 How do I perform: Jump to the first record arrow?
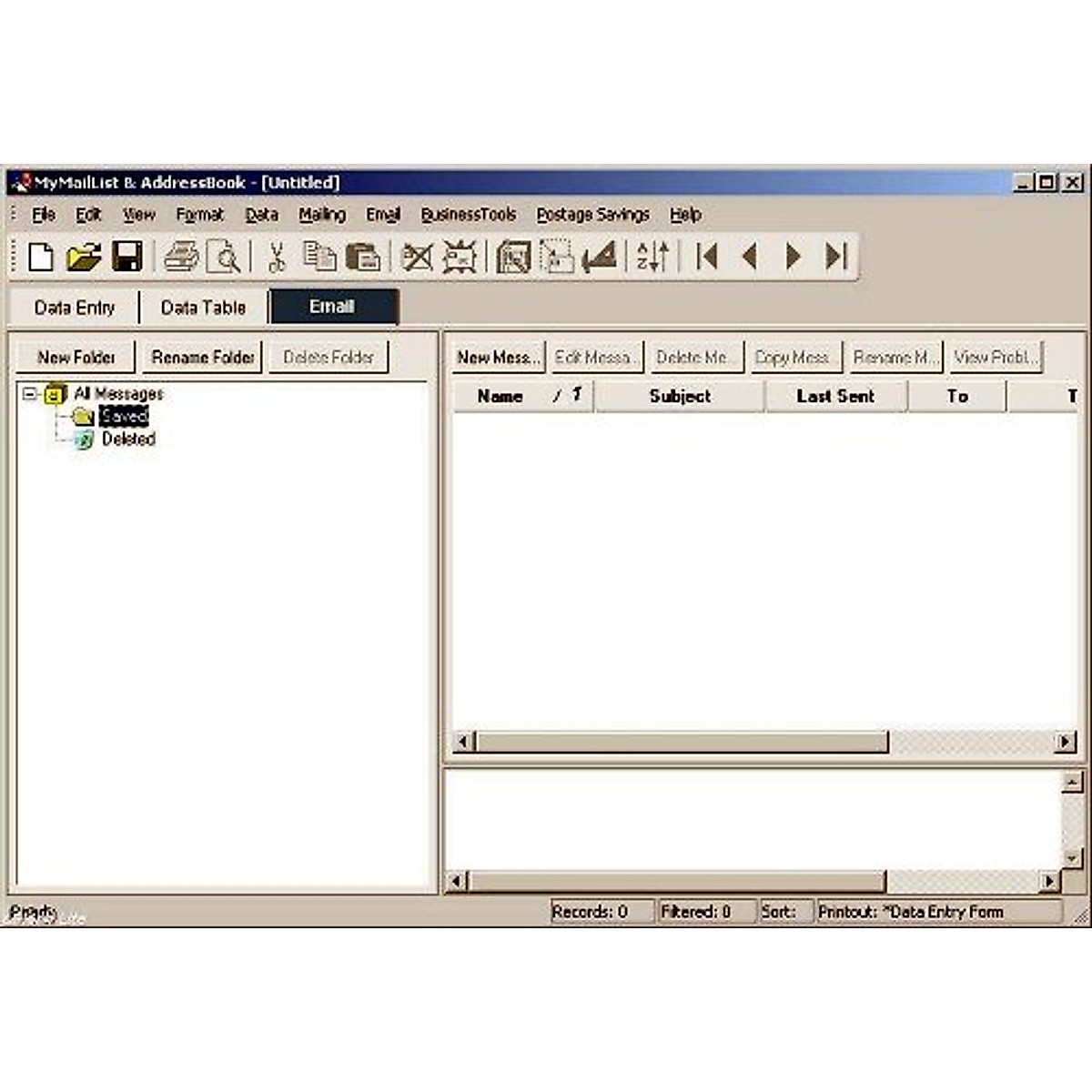click(707, 258)
